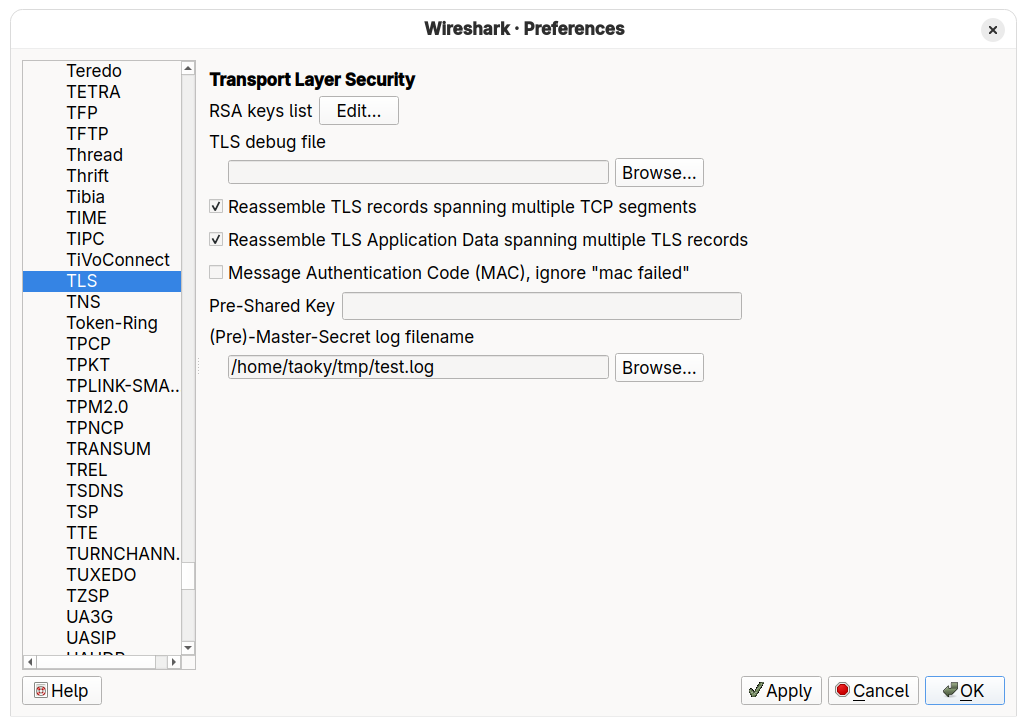1027x727 pixels.
Task: Open TPM2.0 protocol preferences
Action: coord(96,406)
